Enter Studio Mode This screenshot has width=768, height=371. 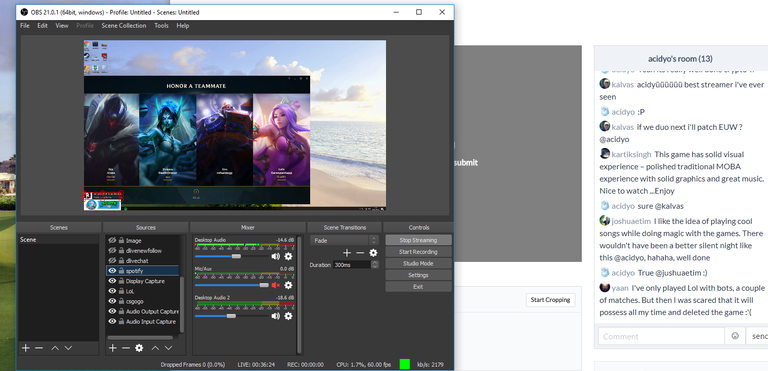[418, 264]
